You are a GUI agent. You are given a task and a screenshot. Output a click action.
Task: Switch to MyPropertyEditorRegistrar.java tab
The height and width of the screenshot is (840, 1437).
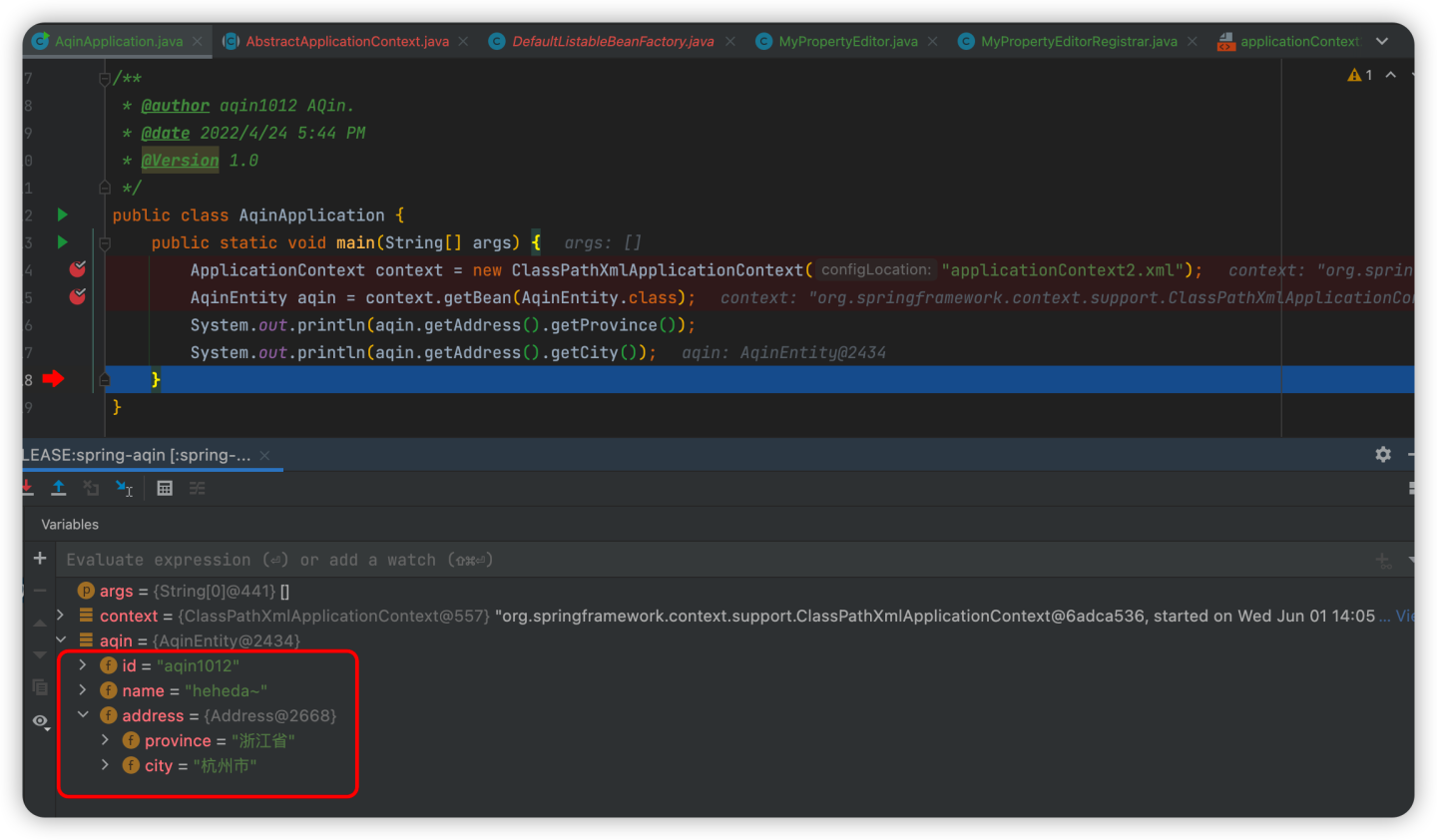pos(1079,41)
